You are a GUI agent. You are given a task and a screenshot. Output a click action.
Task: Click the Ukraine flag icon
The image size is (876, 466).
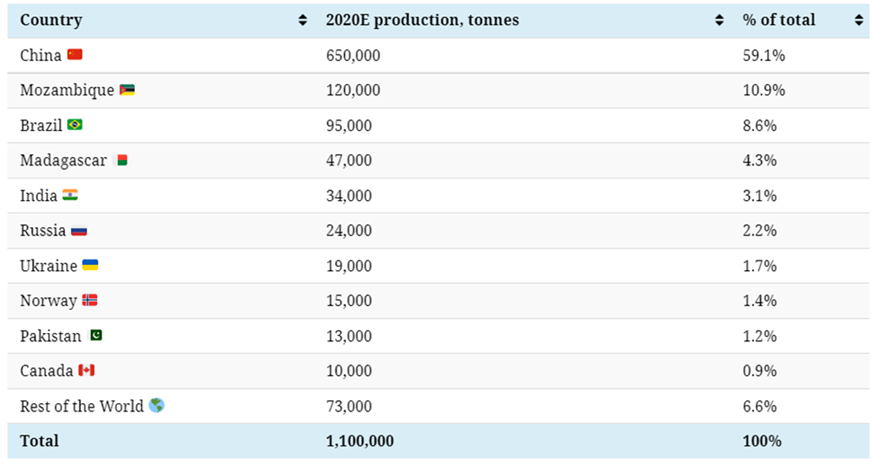coord(90,265)
